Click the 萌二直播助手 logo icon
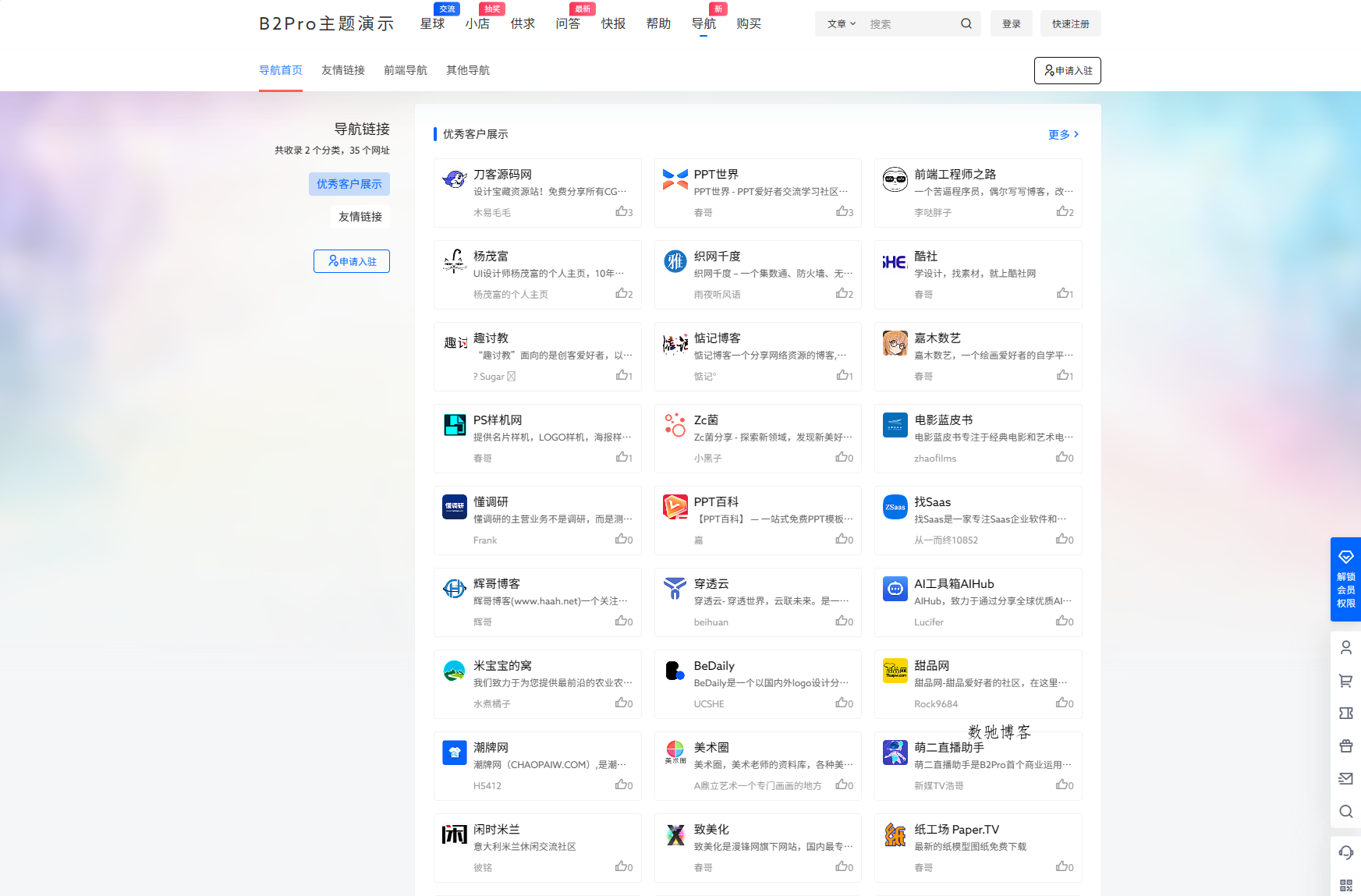The height and width of the screenshot is (896, 1361). pos(895,753)
